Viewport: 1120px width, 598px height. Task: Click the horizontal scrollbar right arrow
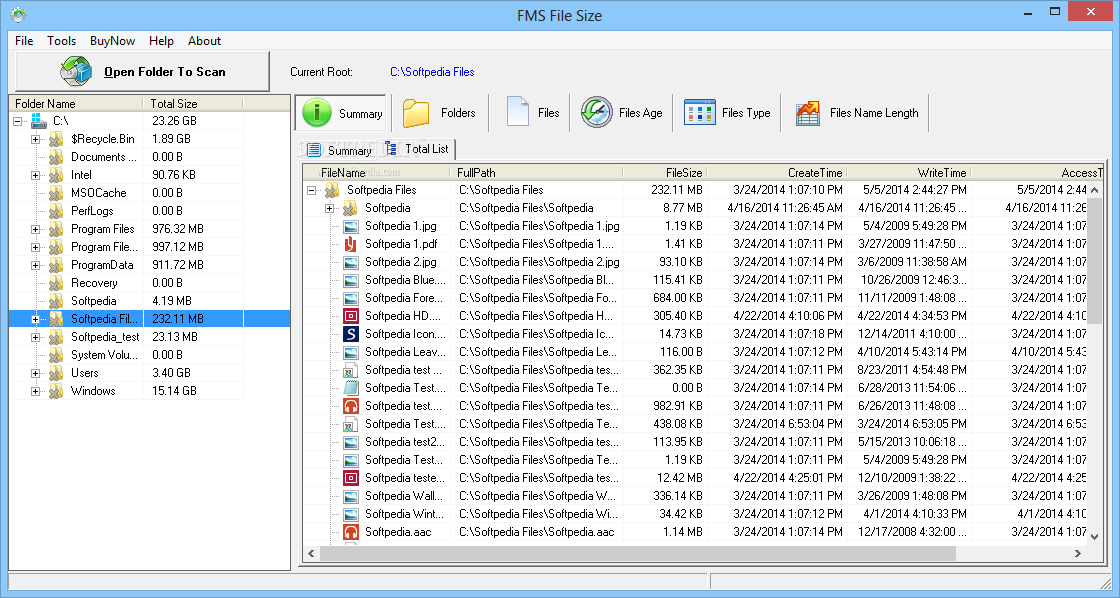[x=1078, y=553]
